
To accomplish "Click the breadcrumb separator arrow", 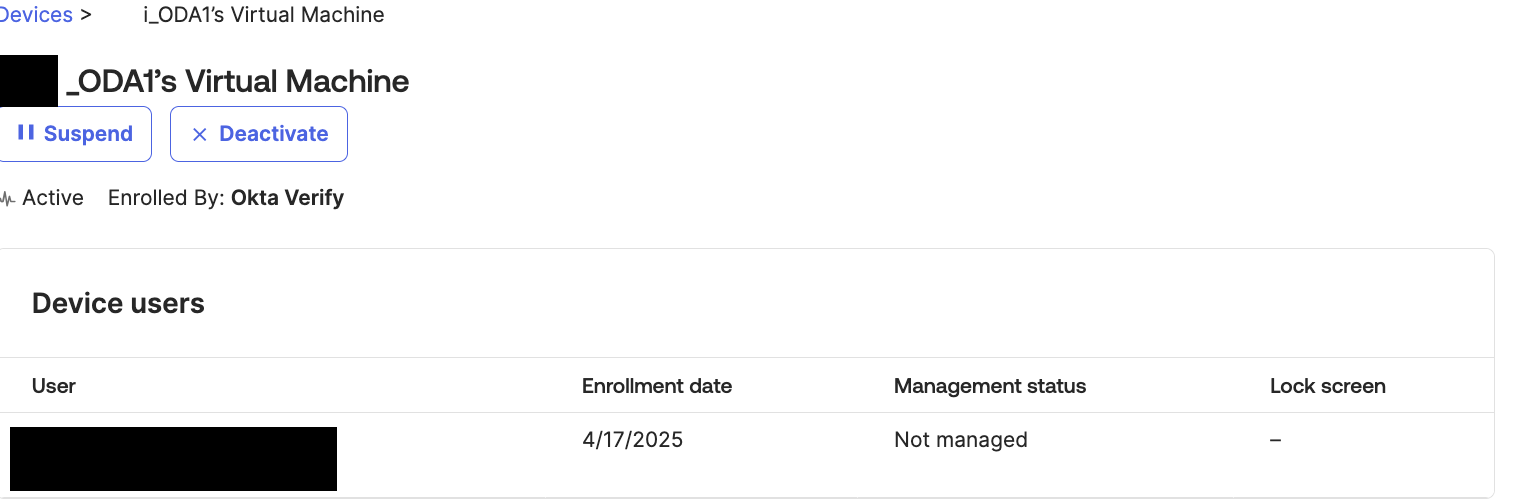I will (x=86, y=15).
